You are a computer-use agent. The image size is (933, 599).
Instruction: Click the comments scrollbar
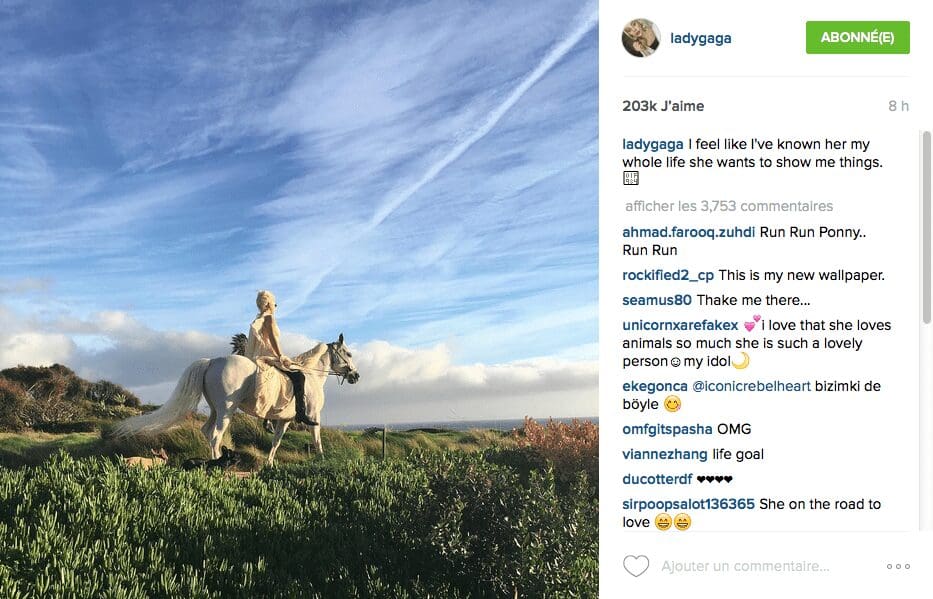926,227
